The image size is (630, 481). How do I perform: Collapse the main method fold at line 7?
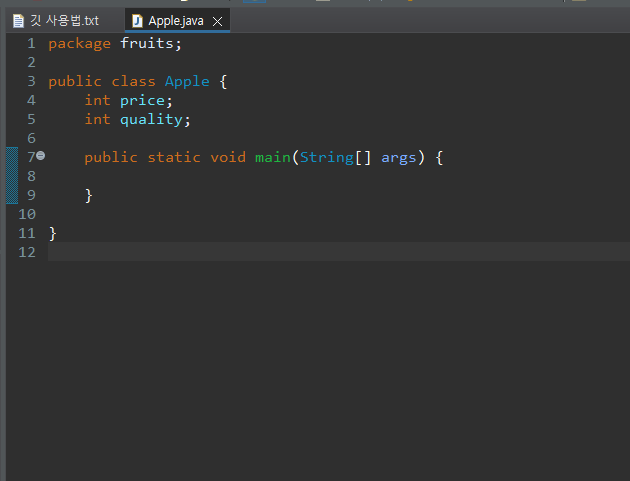tap(41, 156)
